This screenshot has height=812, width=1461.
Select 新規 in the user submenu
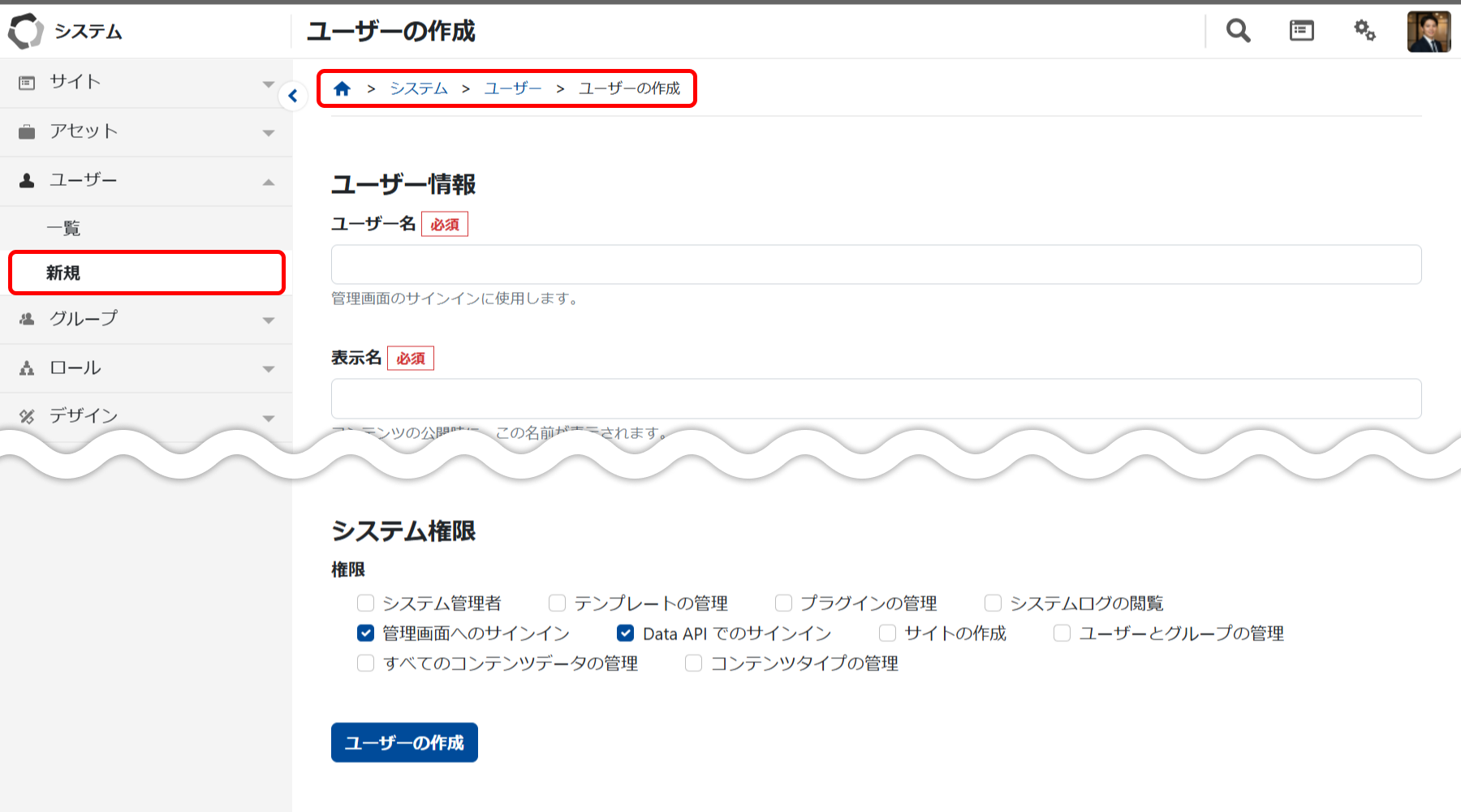[63, 273]
